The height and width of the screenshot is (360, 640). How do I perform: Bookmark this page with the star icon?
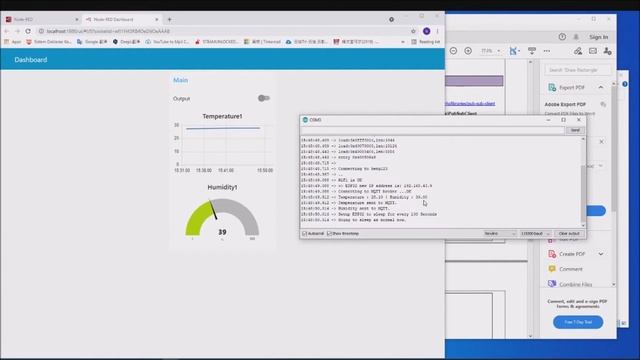click(413, 31)
